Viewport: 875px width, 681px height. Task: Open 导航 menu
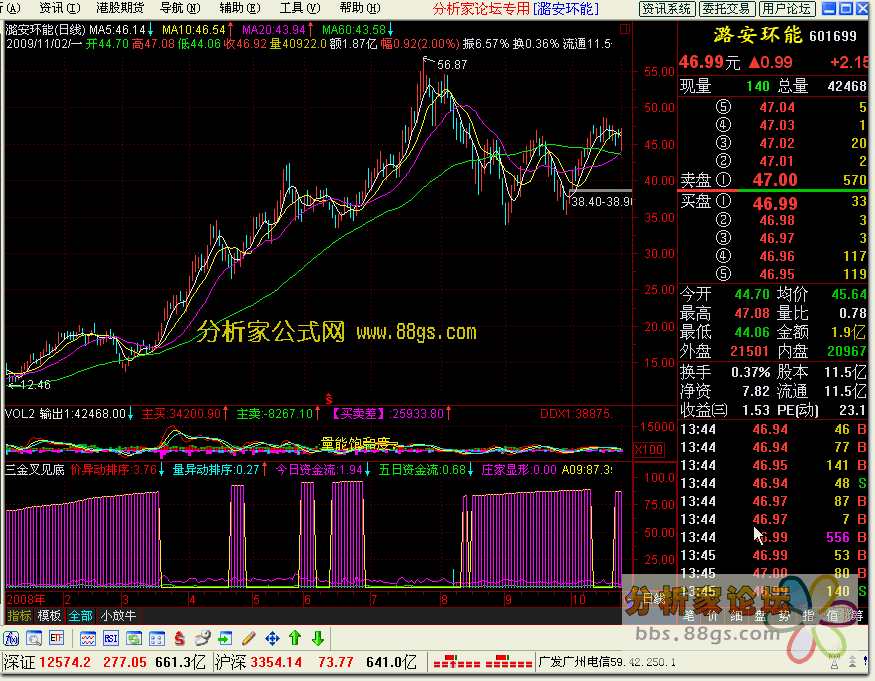tap(180, 8)
